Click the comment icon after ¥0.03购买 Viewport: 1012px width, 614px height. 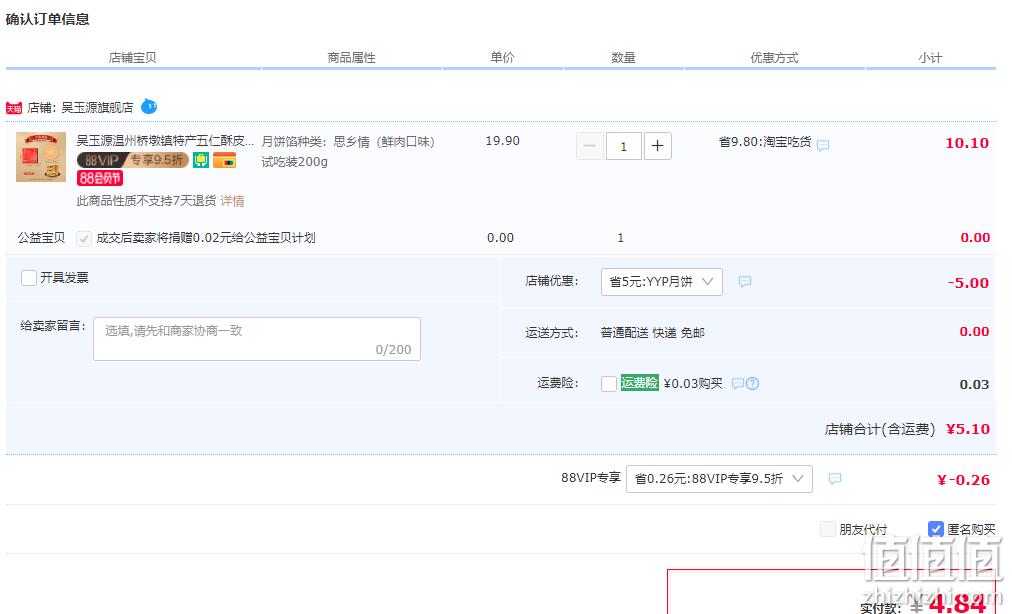pyautogui.click(x=738, y=384)
